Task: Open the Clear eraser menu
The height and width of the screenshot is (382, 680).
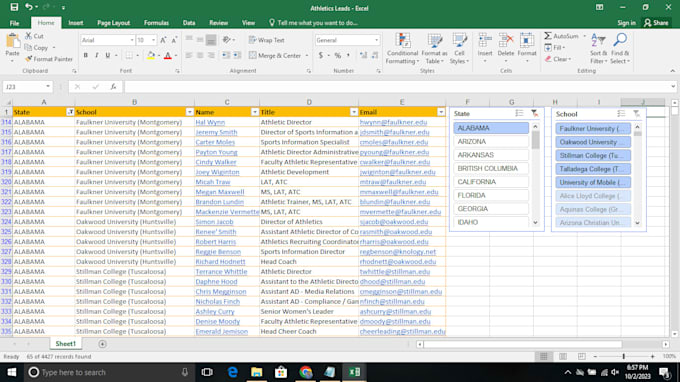Action: click(558, 59)
